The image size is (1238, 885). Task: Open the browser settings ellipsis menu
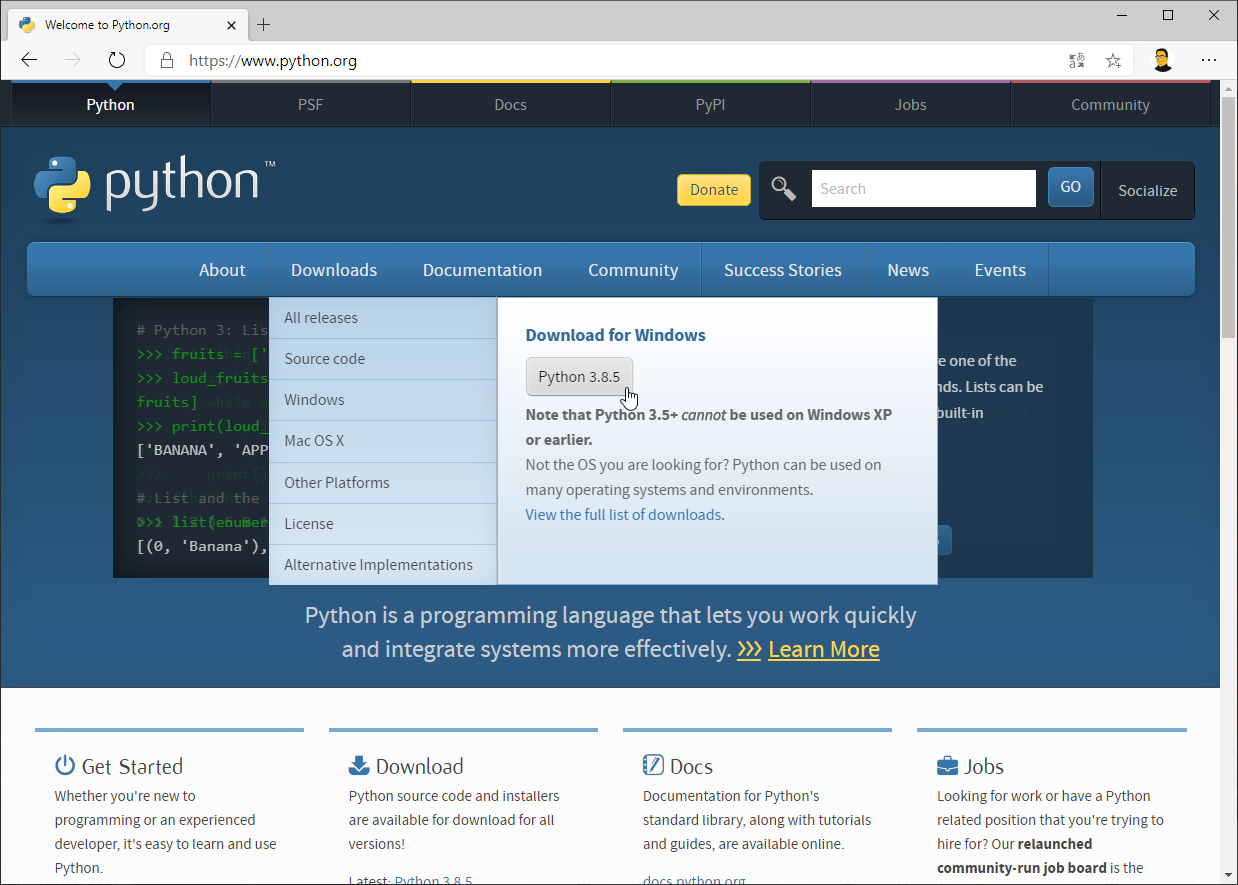[1209, 60]
